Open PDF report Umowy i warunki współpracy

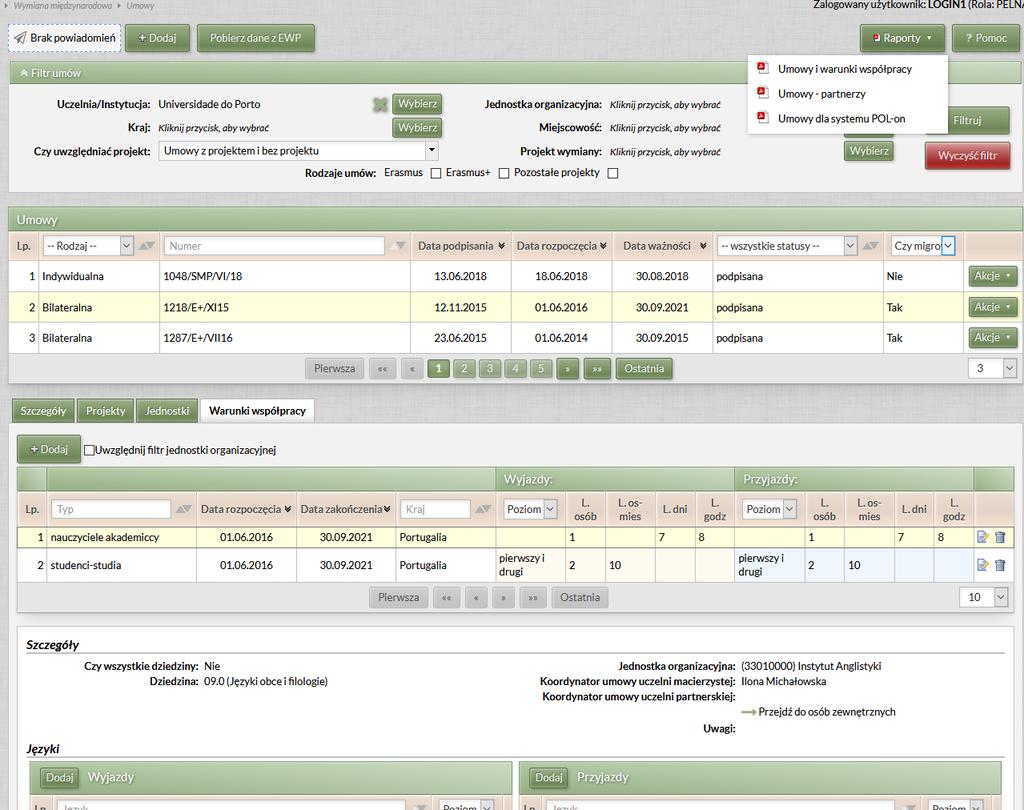tap(844, 69)
